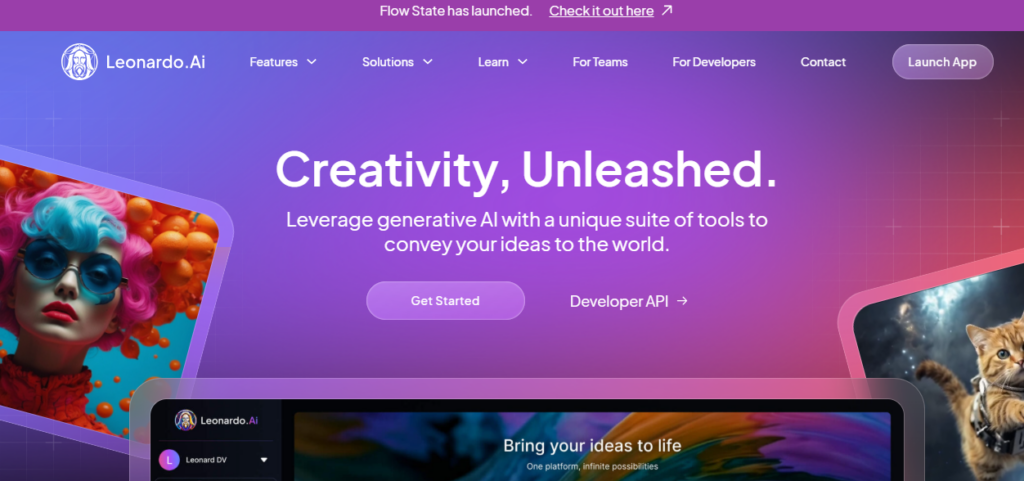The height and width of the screenshot is (481, 1024).
Task: Expand the Solutions menu chevron
Action: [427, 62]
